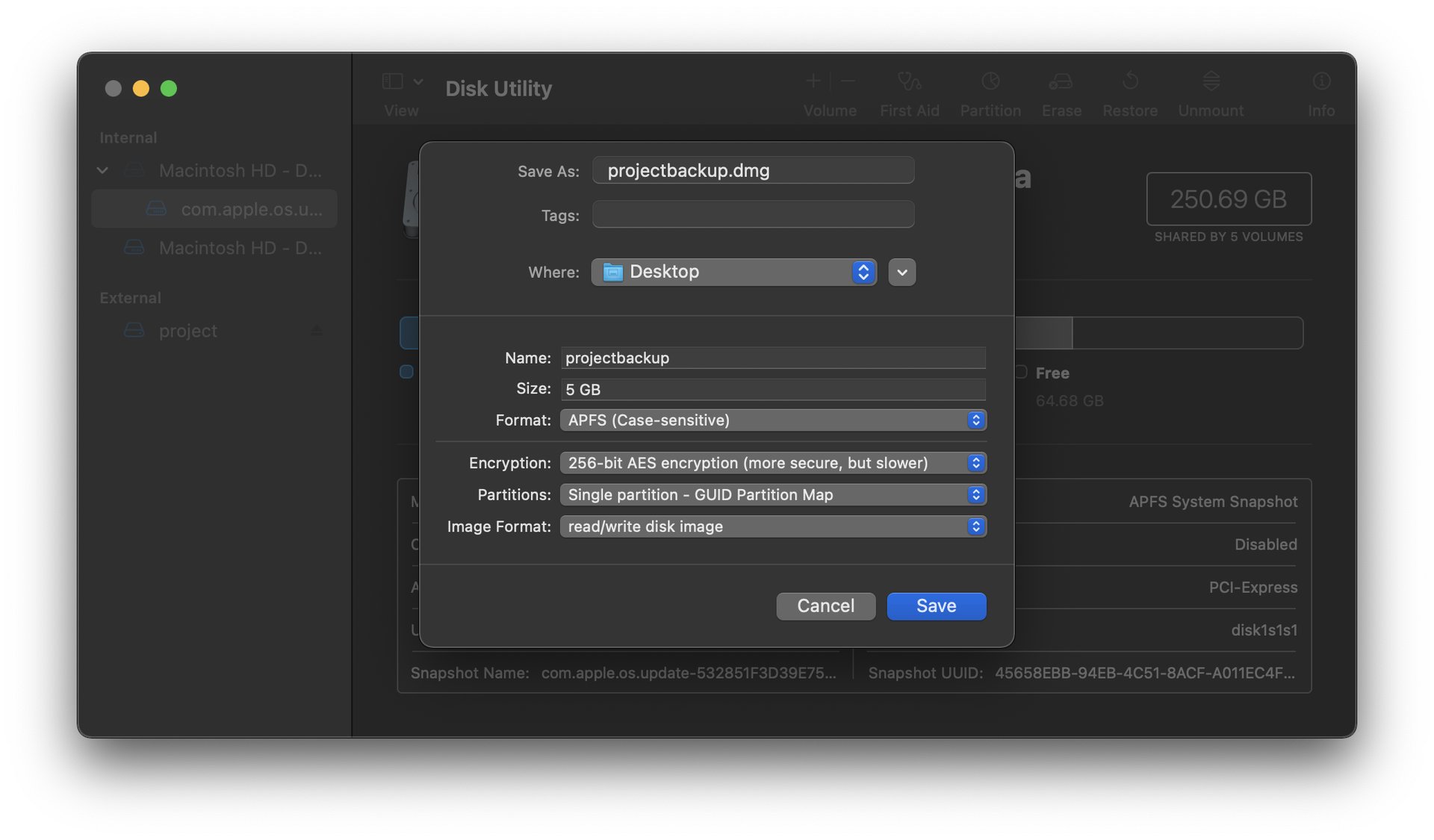The image size is (1434, 840).
Task: Eject the external project disk
Action: point(317,330)
